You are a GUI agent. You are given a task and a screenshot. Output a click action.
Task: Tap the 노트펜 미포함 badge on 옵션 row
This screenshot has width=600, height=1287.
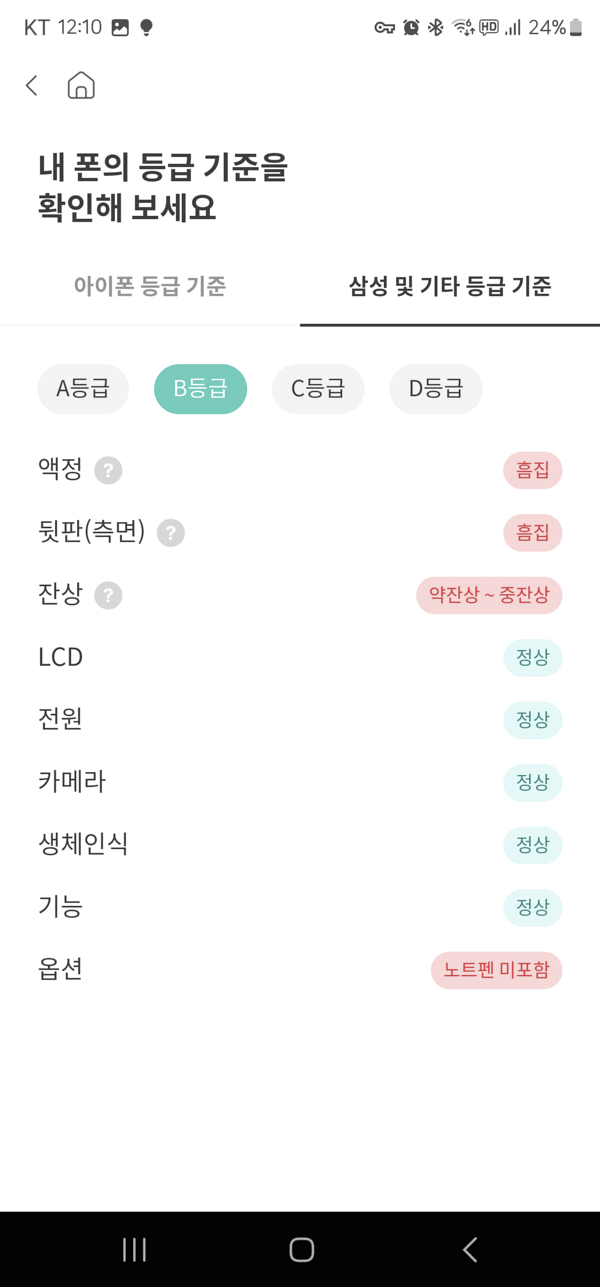point(497,970)
